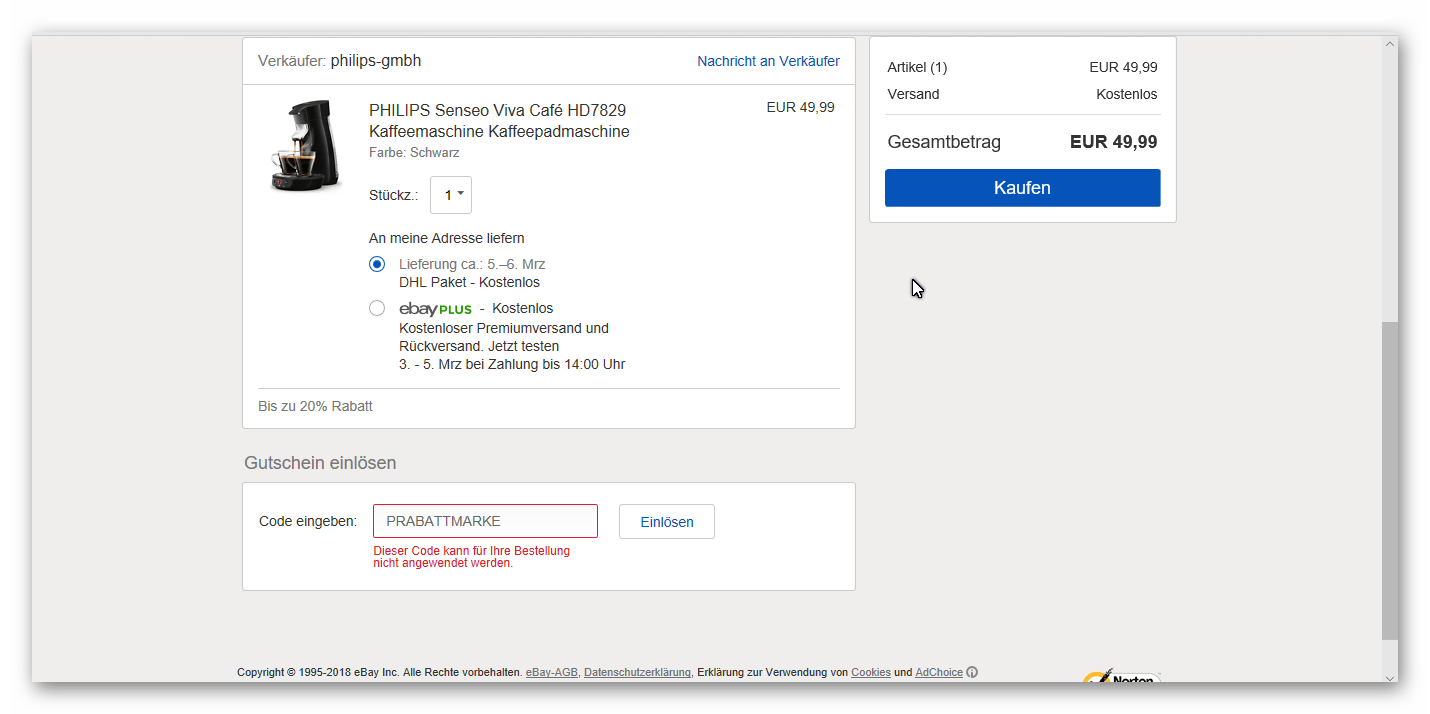Open Nachricht an Verkäufer link
Image resolution: width=1430 pixels, height=714 pixels.
[x=768, y=61]
